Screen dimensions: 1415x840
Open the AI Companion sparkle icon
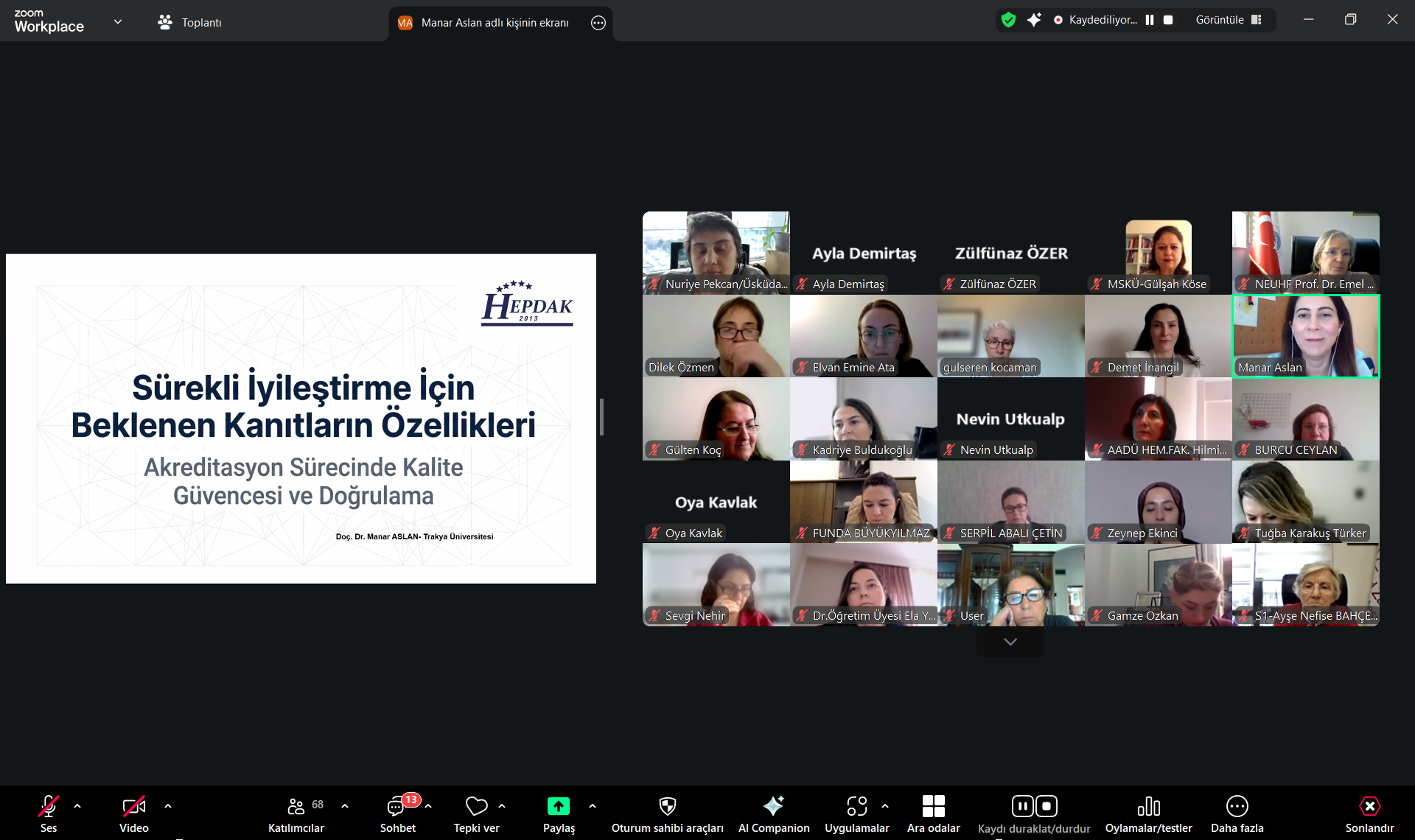[773, 806]
